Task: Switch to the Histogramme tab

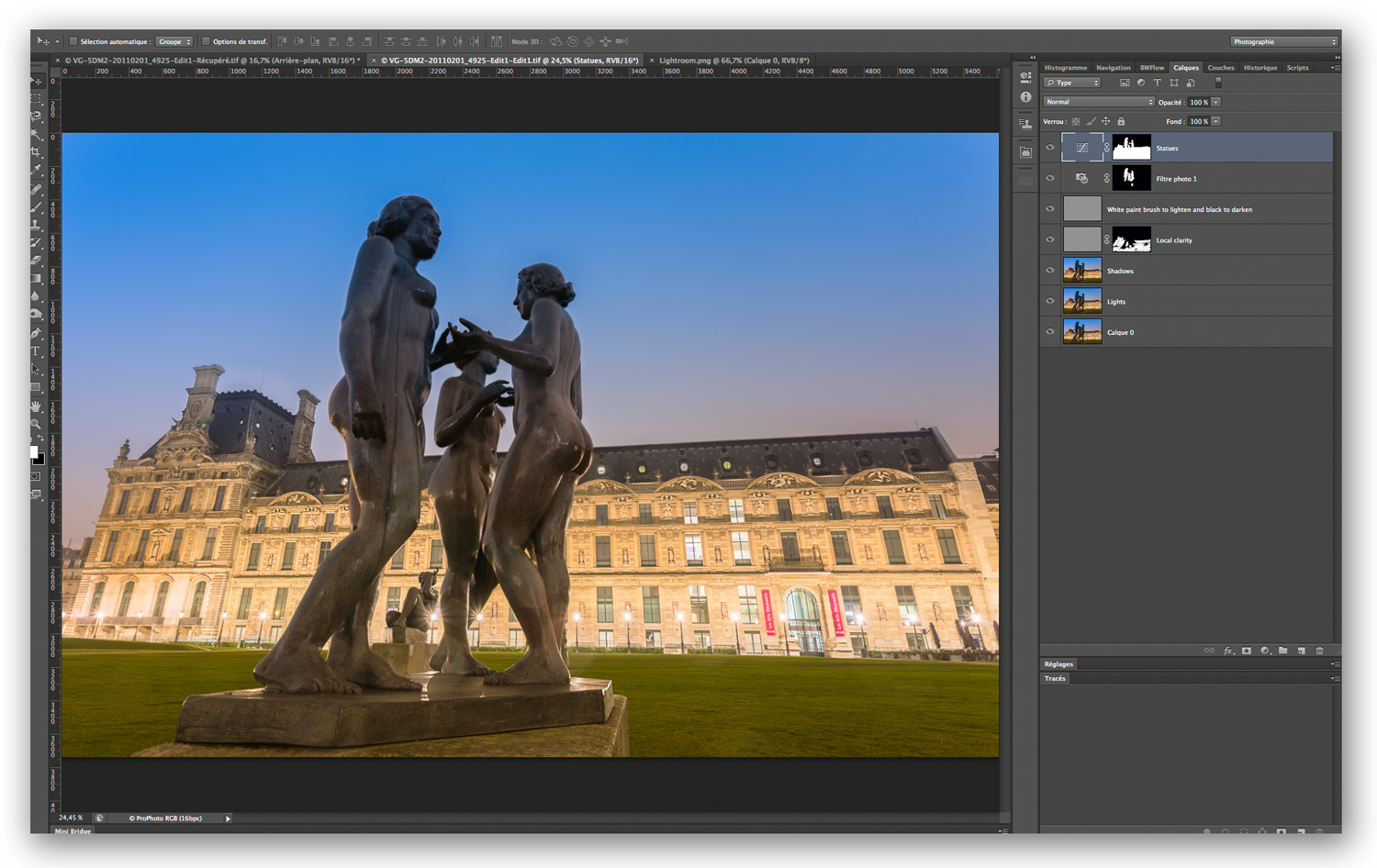Action: pyautogui.click(x=1065, y=67)
